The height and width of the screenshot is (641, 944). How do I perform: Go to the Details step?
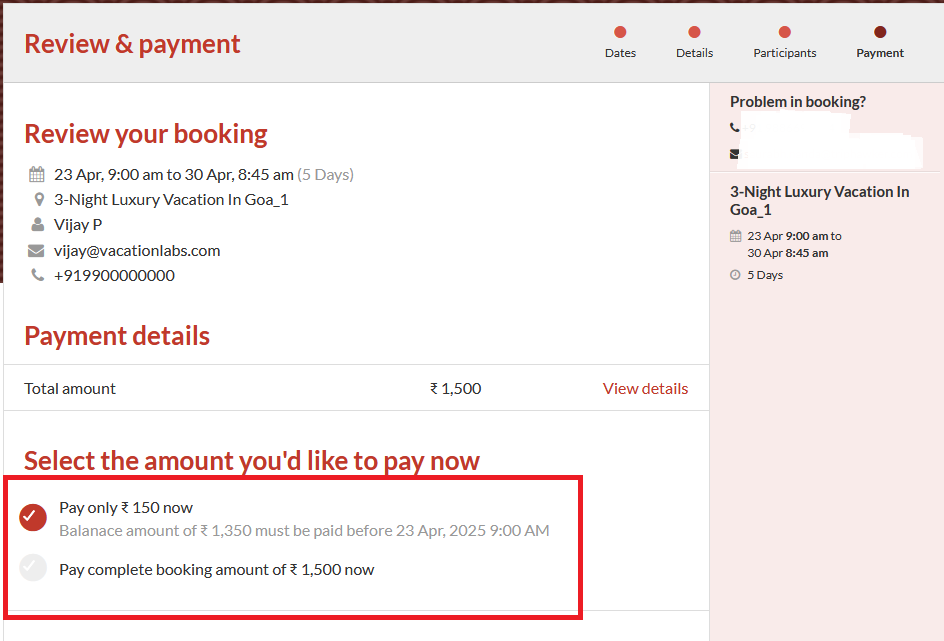point(694,42)
